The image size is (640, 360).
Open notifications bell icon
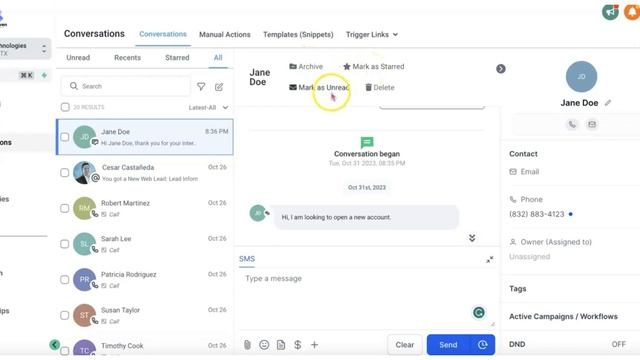pyautogui.click(x=632, y=12)
